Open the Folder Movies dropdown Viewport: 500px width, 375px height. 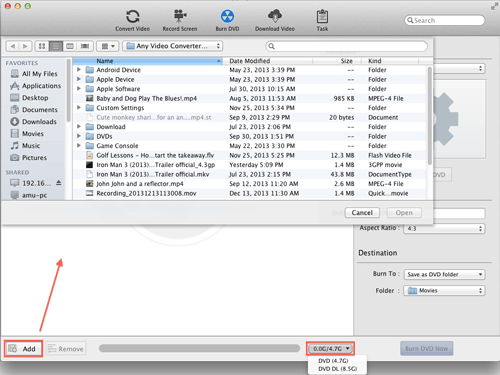click(x=444, y=290)
